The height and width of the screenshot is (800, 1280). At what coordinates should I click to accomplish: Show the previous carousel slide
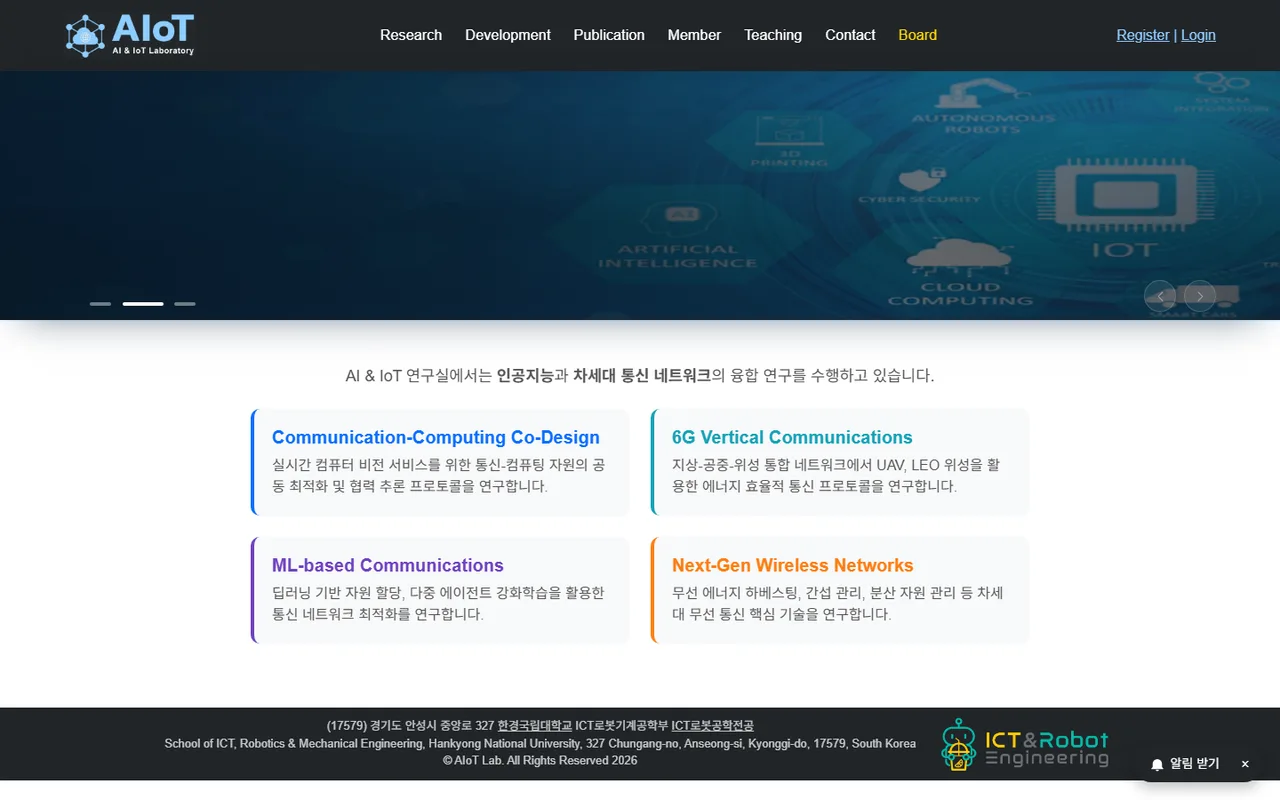pyautogui.click(x=1160, y=296)
